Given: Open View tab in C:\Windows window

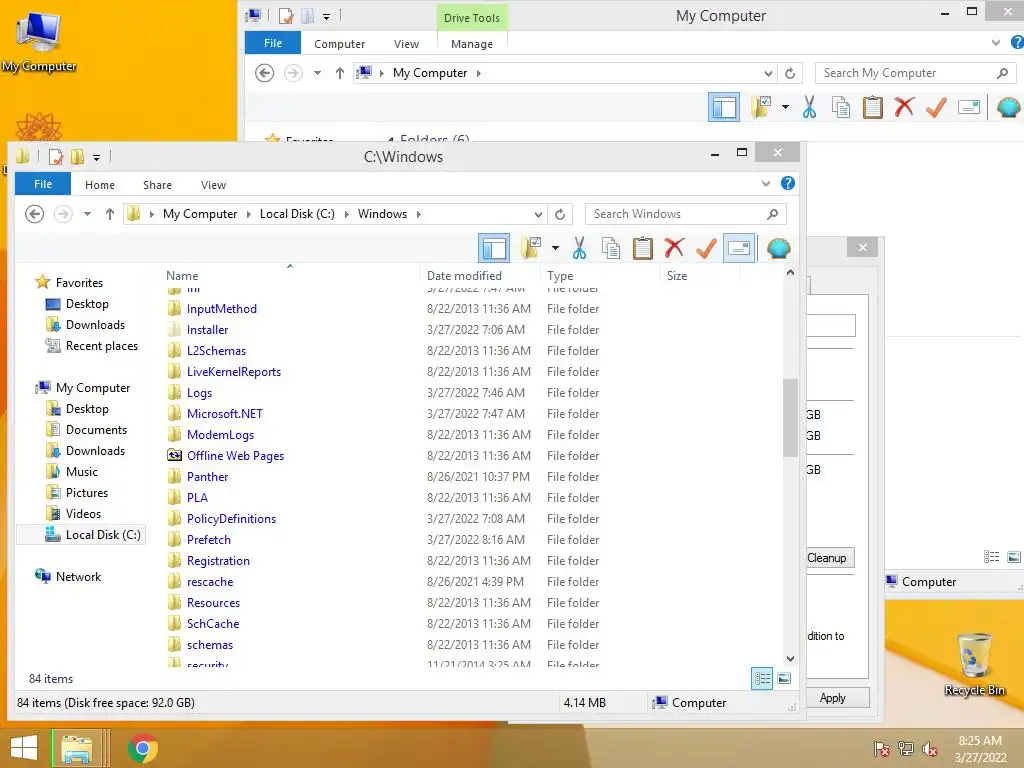Looking at the screenshot, I should [214, 185].
